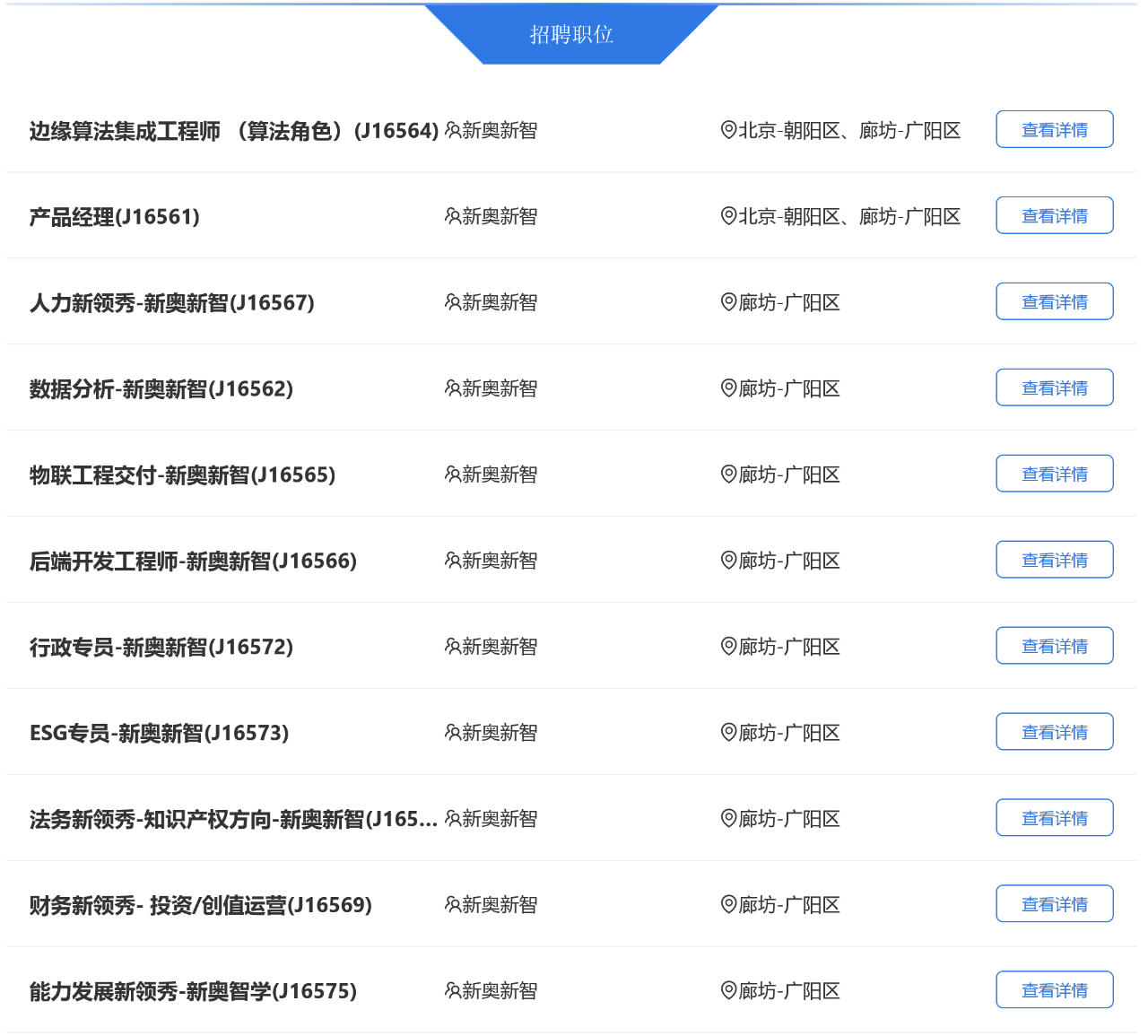Click 廊坊-广阳区 location in 行政专员 row
Viewport: 1148px width, 1036px height.
click(x=789, y=647)
